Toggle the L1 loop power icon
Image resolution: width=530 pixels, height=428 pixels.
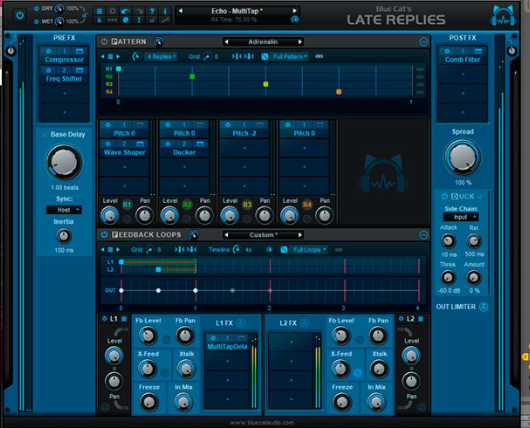coord(104,318)
